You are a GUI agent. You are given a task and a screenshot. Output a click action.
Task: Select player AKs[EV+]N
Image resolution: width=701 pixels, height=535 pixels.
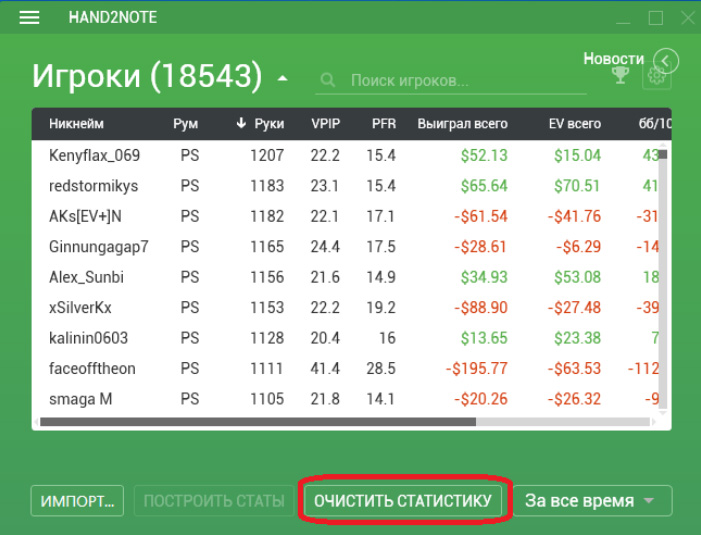(85, 216)
